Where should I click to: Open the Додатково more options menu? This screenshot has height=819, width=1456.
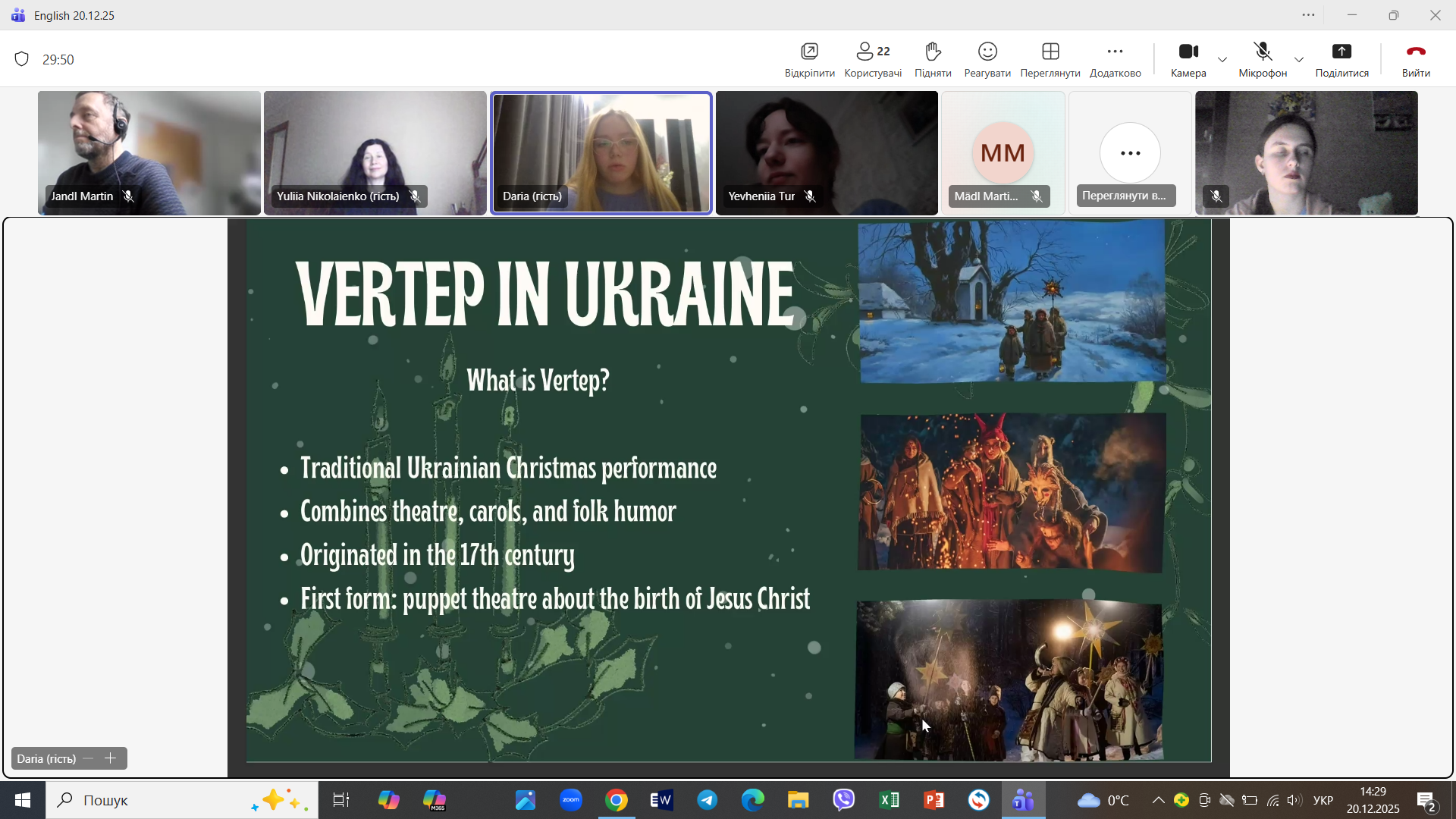tap(1115, 59)
